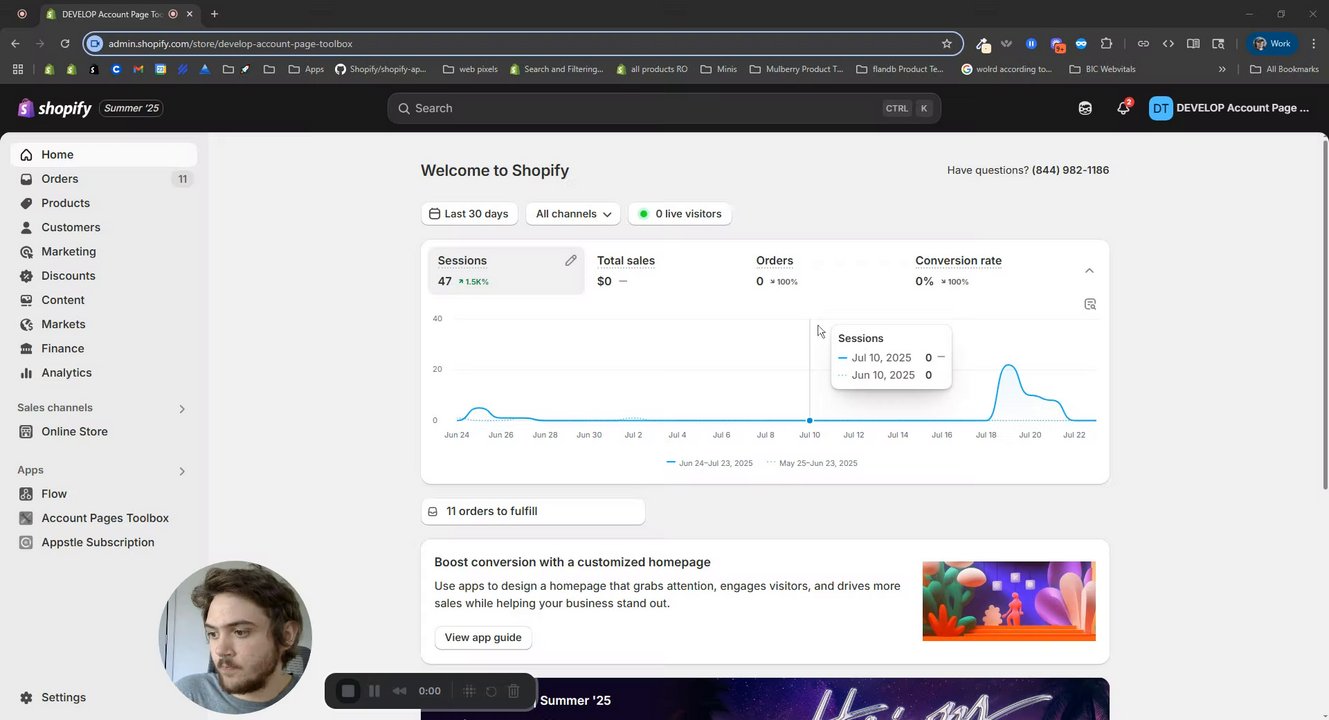This screenshot has width=1329, height=720.
Task: Open the All channels dropdown
Action: (573, 214)
